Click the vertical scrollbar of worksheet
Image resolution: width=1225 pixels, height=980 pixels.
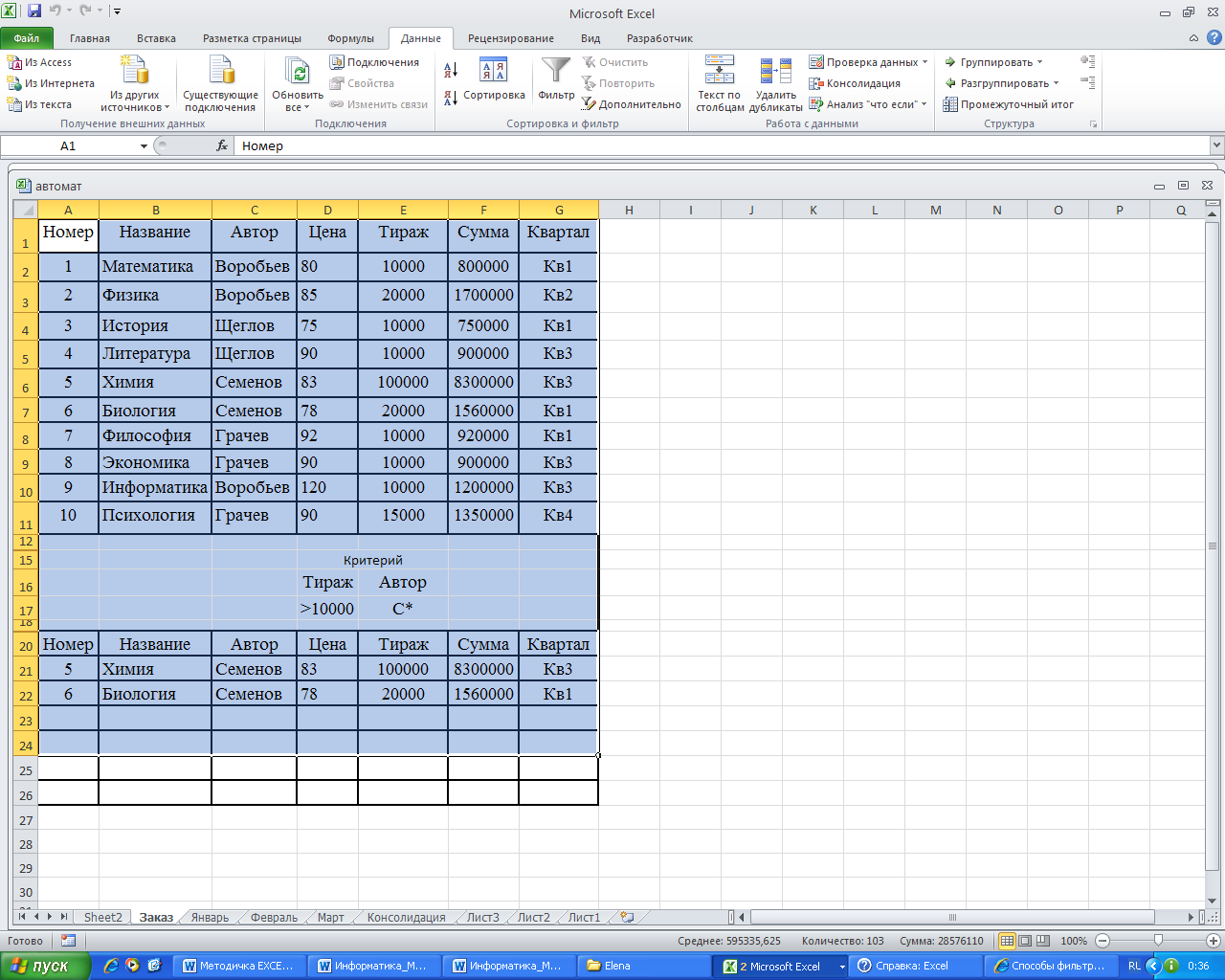click(x=1213, y=546)
